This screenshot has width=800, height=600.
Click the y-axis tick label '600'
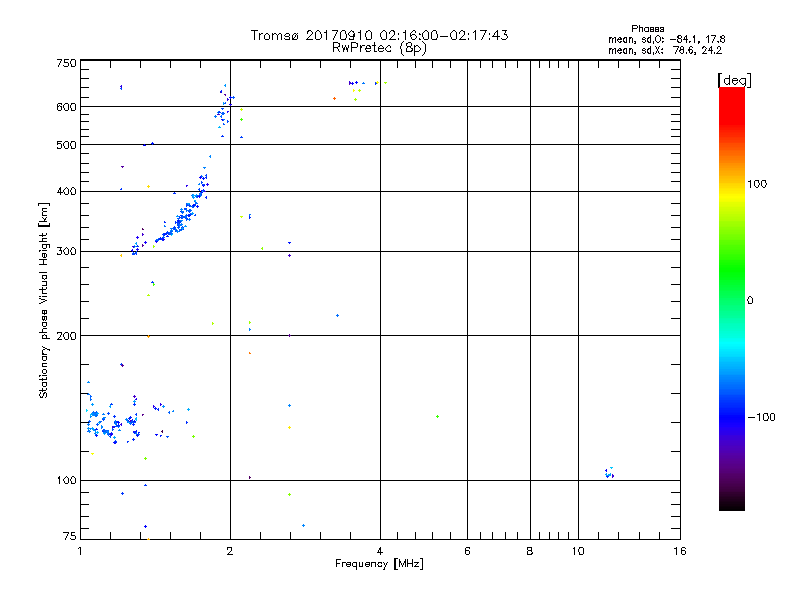(66, 107)
